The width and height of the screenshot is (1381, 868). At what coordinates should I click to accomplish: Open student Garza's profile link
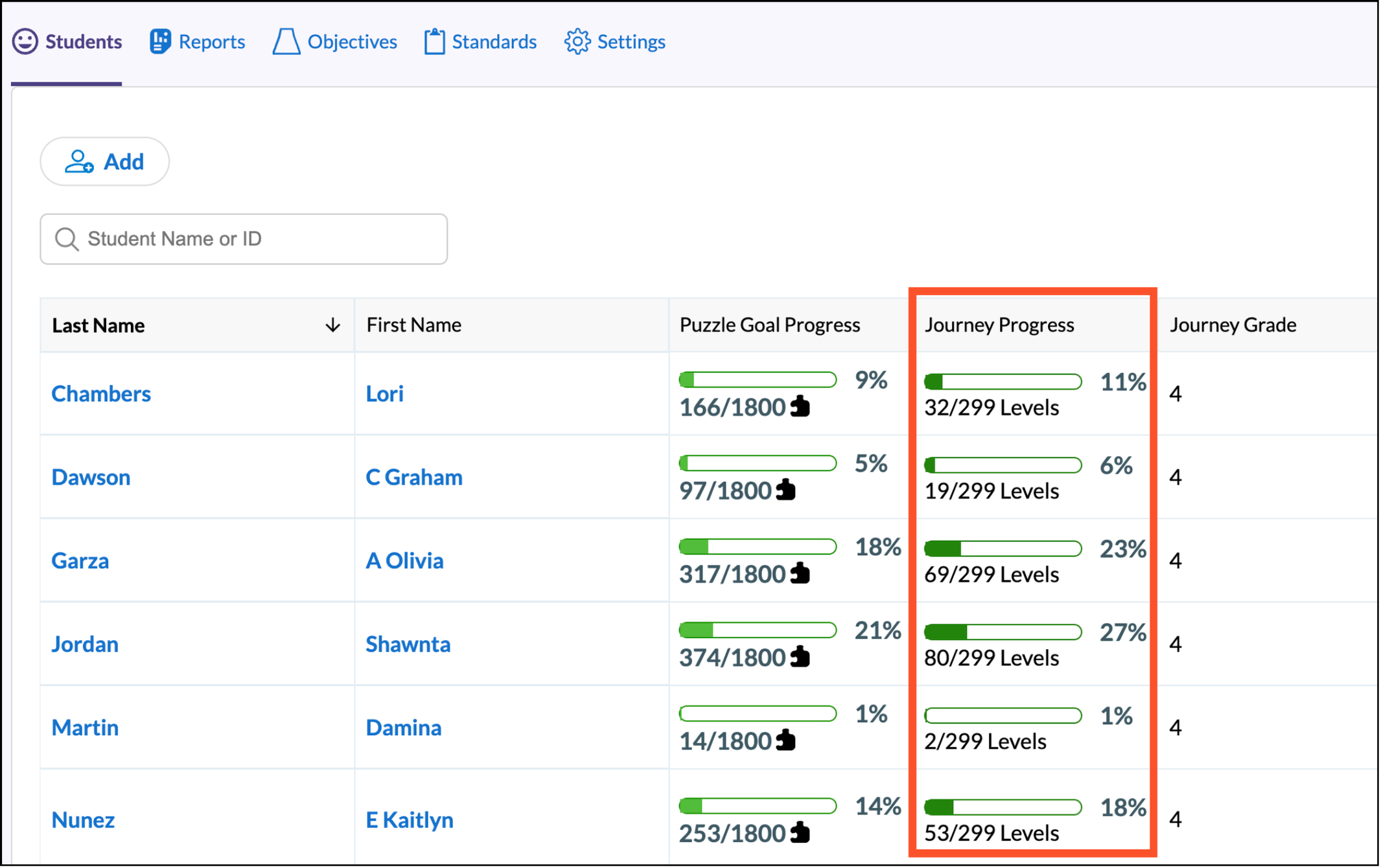pyautogui.click(x=80, y=560)
